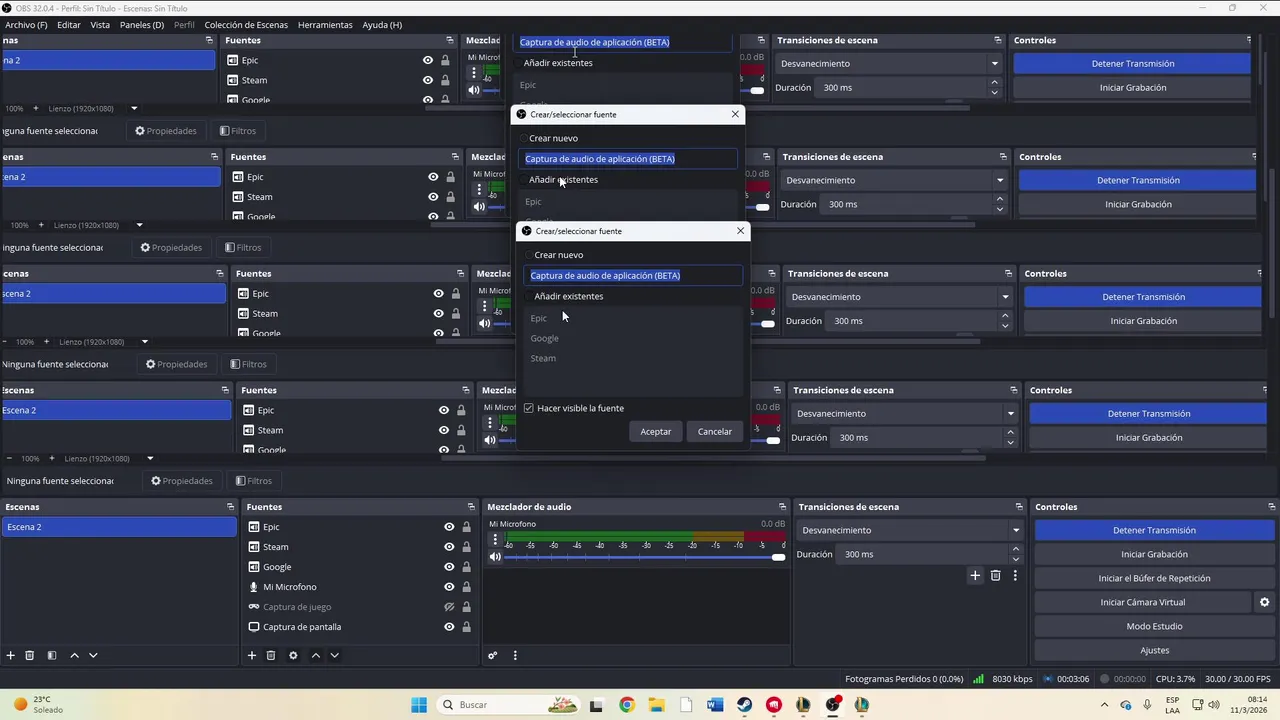Move the scene up in the Escenas toolbar
Screen dimensions: 1280x720
74,655
